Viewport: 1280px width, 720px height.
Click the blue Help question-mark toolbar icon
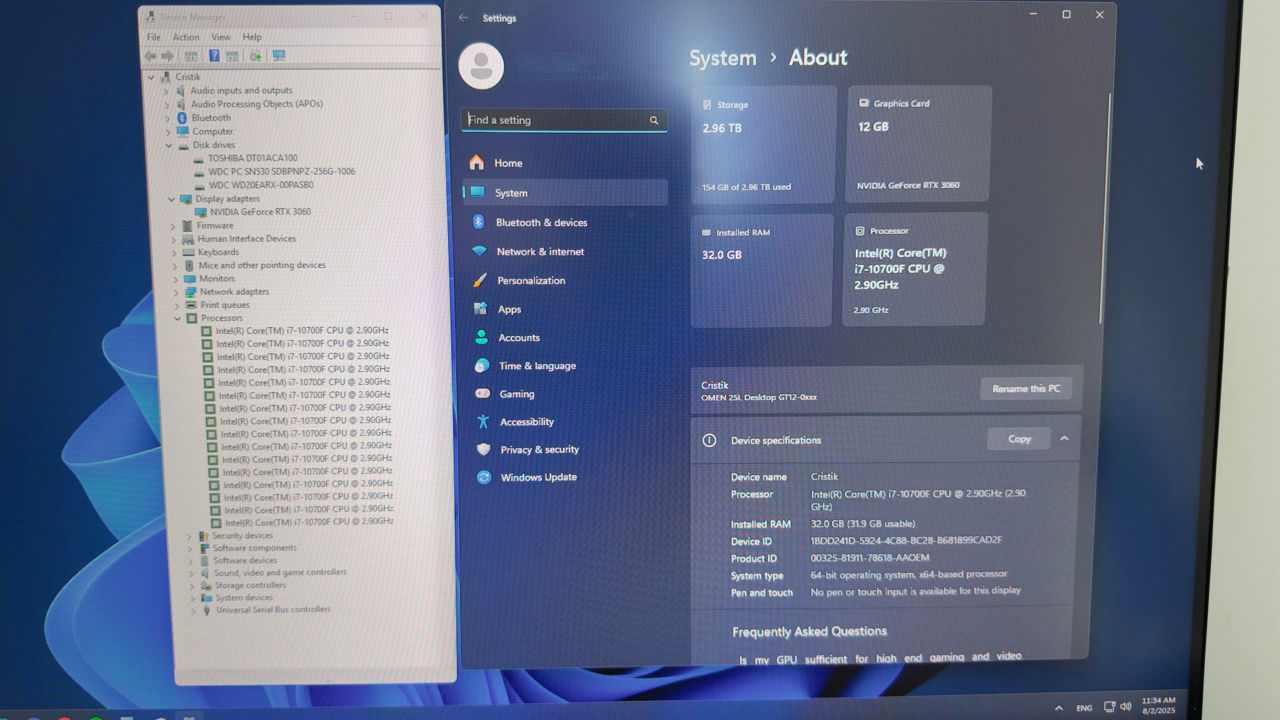tap(214, 56)
